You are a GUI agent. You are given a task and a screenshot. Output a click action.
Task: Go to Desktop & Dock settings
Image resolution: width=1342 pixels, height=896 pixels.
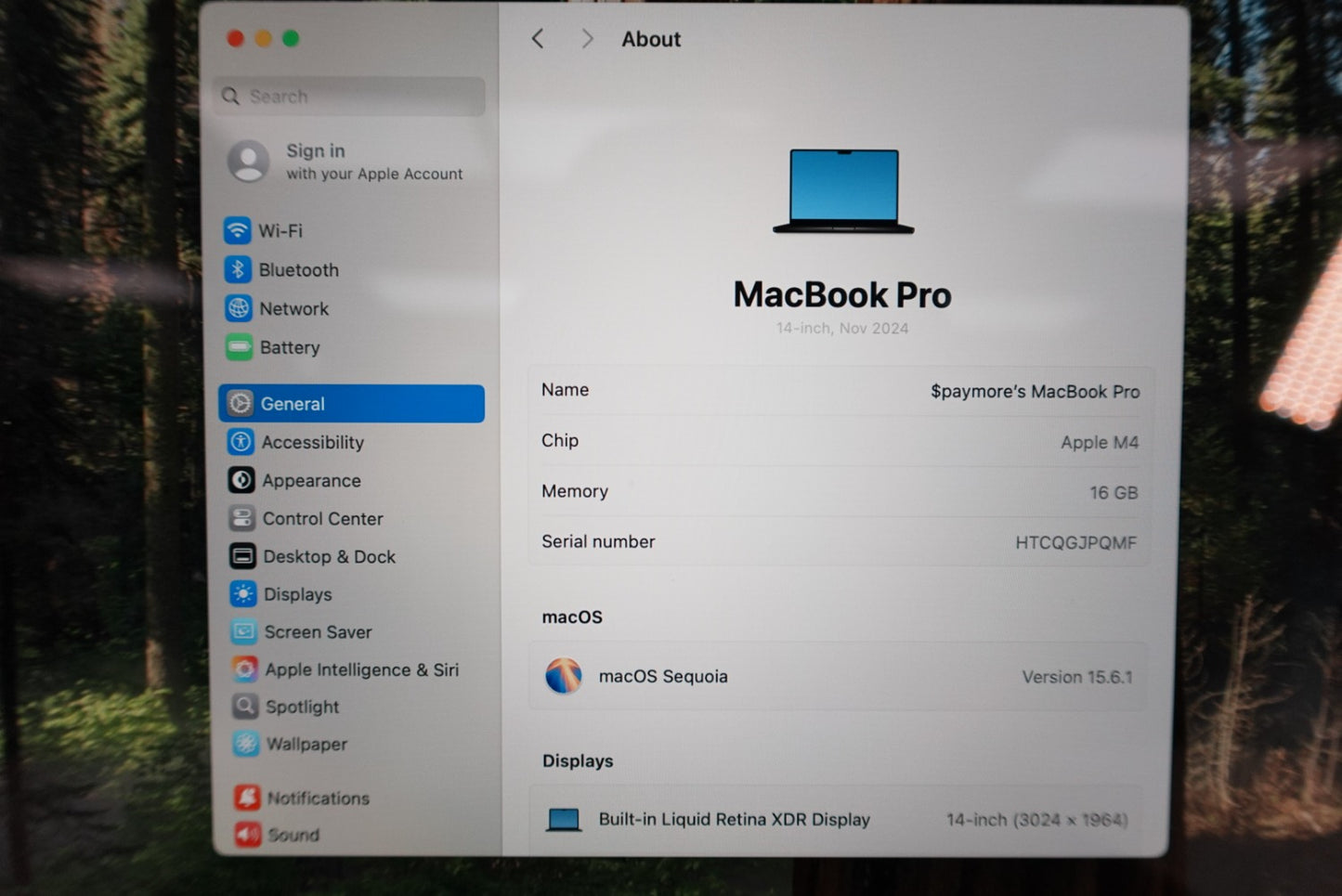[x=329, y=557]
